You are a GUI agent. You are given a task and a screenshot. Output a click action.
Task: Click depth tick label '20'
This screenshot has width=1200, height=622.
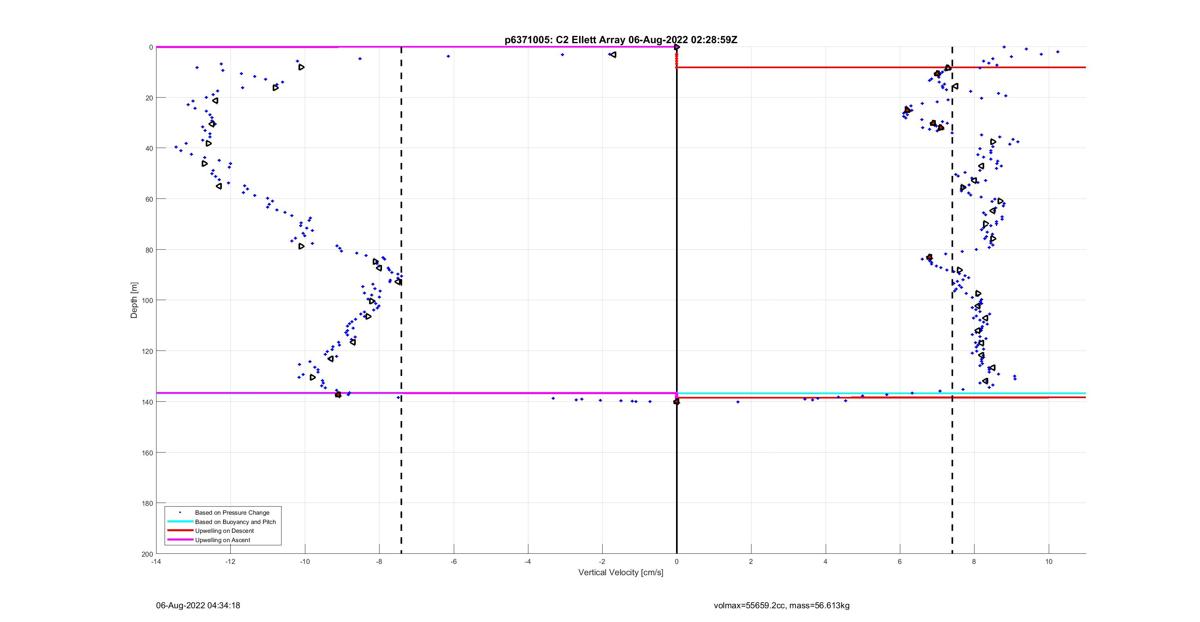tap(148, 98)
